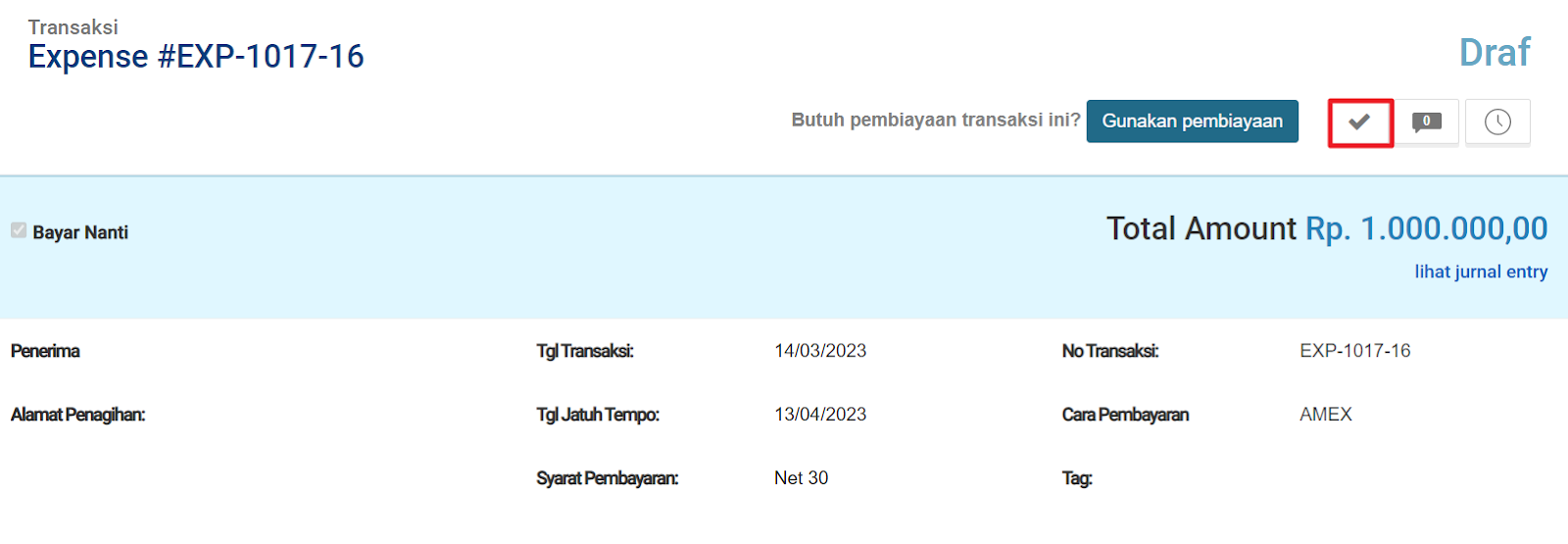Click the Syarat Pembayaran label
The height and width of the screenshot is (544, 1568).
click(x=608, y=478)
